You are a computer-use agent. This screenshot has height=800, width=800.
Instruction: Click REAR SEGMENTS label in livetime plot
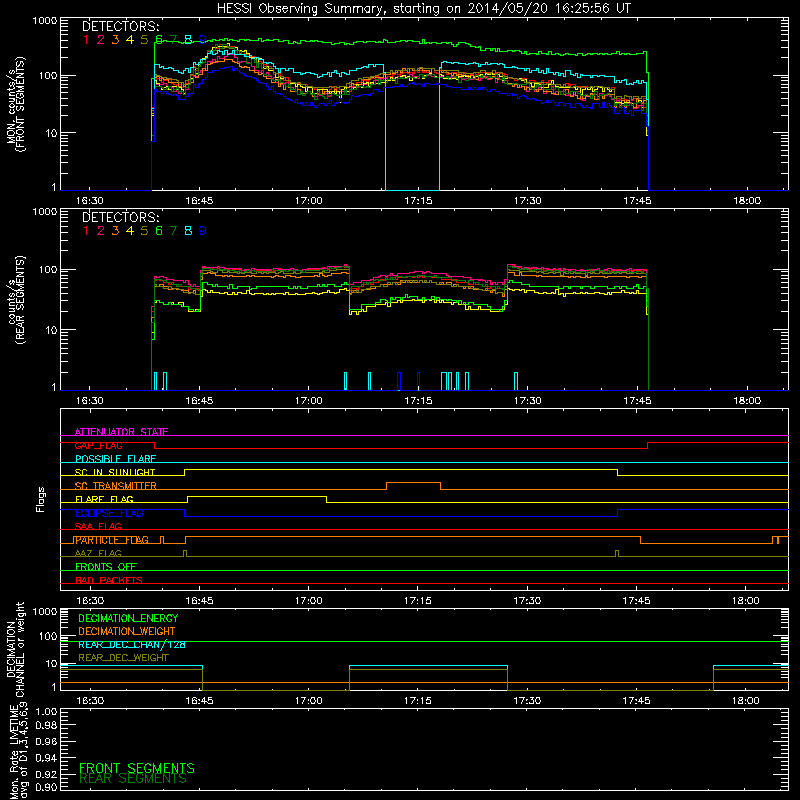coord(133,778)
